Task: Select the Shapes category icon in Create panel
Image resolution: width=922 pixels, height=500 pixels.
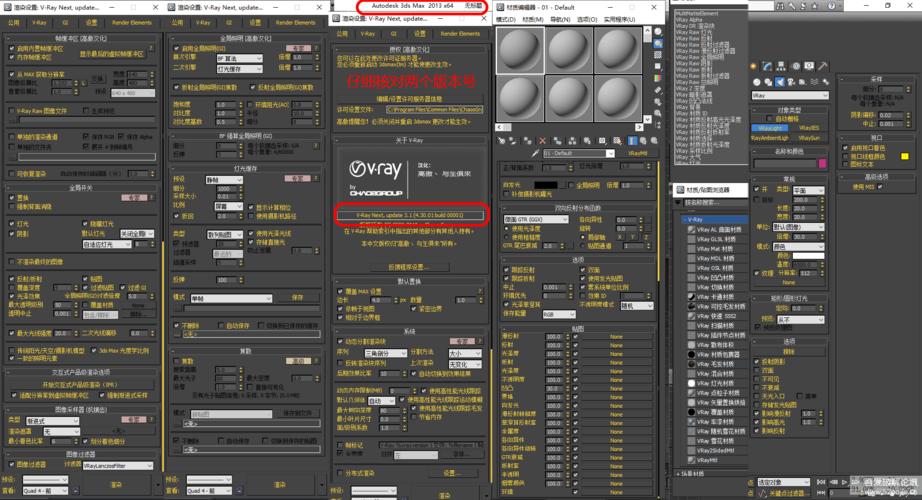Action: 769,82
